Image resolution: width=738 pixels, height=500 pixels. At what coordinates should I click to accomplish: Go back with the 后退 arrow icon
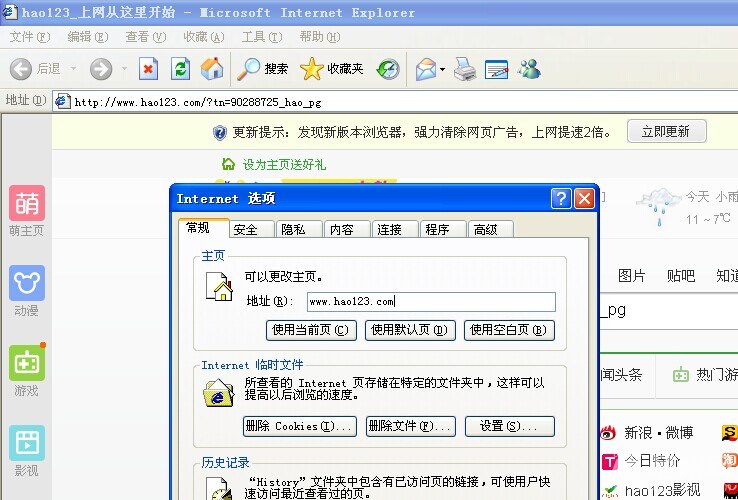coord(21,69)
